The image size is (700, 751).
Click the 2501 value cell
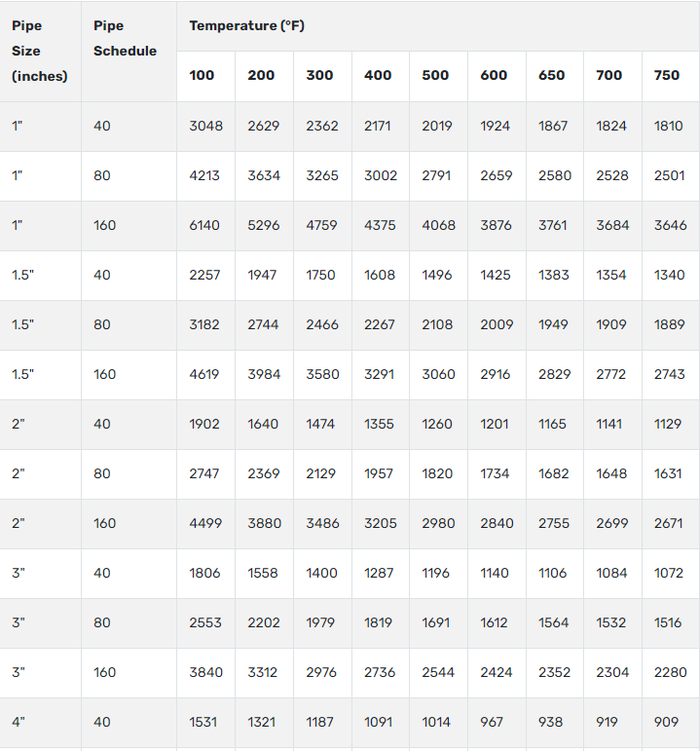[670, 175]
